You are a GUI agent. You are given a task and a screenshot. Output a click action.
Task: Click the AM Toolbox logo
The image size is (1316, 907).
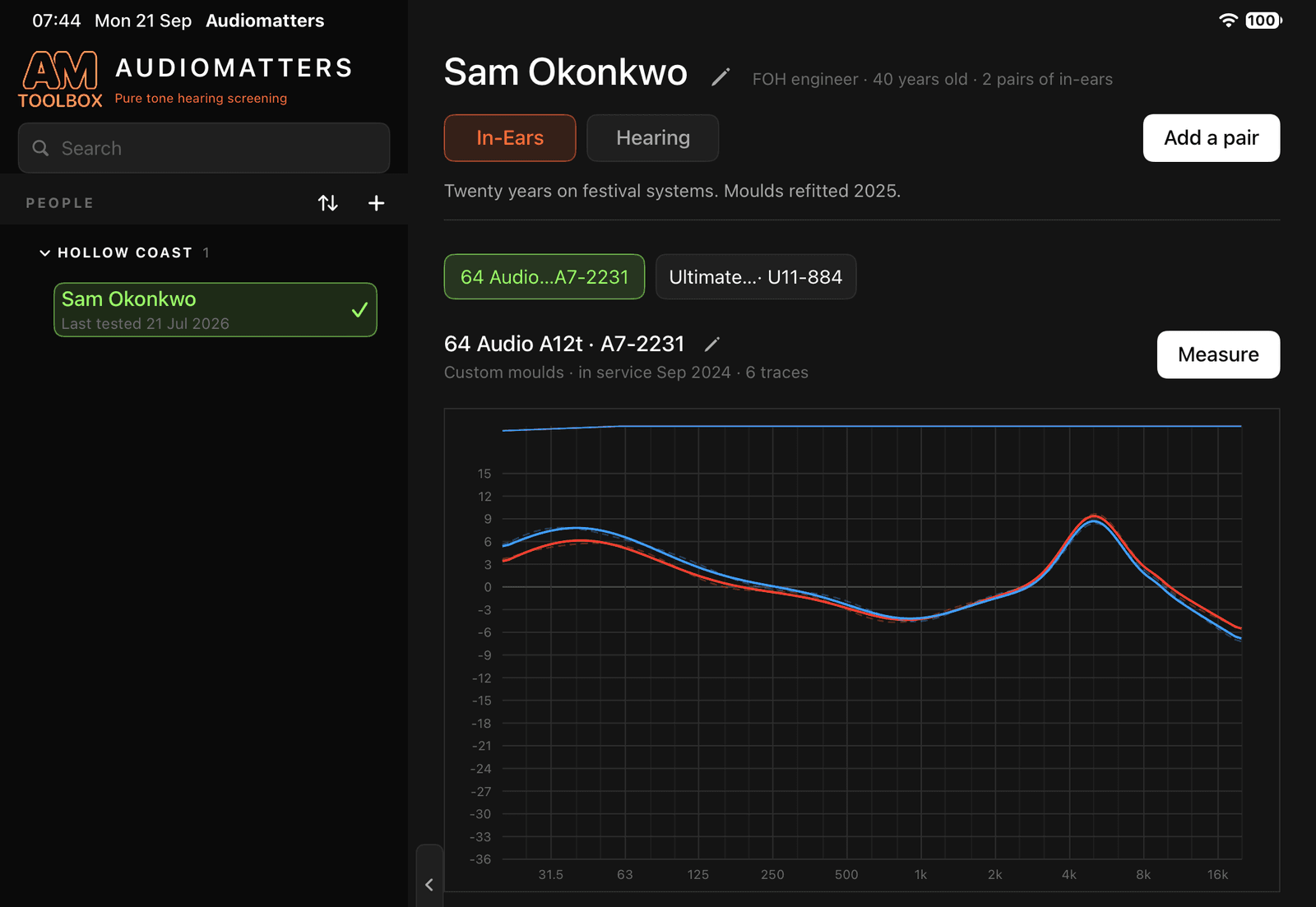(61, 80)
